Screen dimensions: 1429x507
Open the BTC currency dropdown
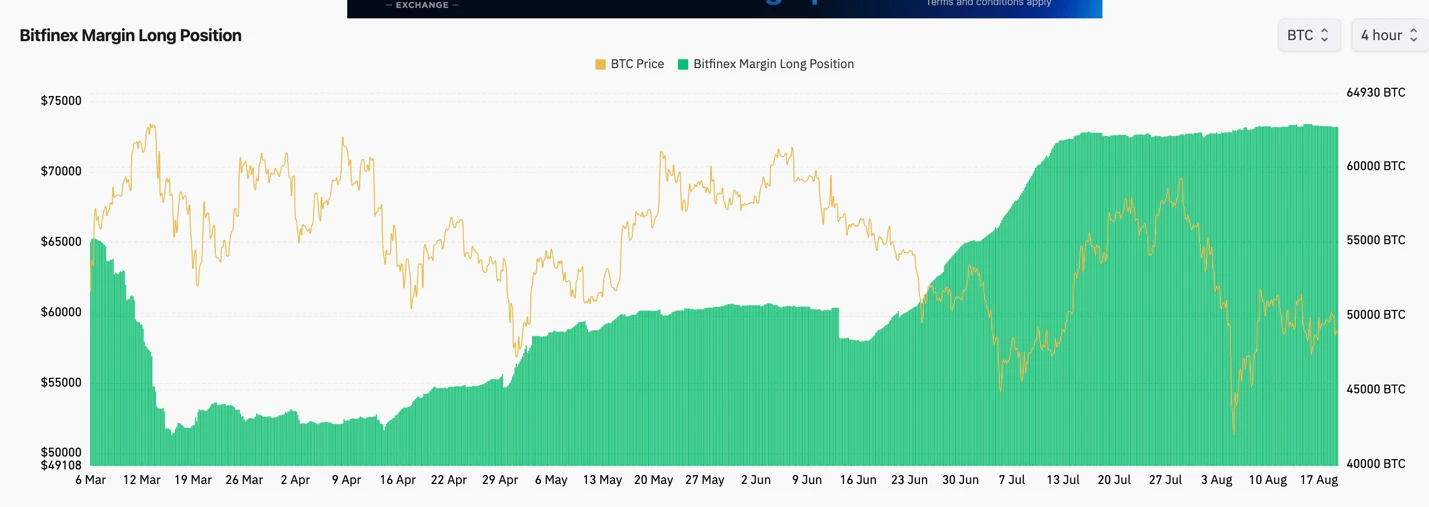click(x=1308, y=35)
